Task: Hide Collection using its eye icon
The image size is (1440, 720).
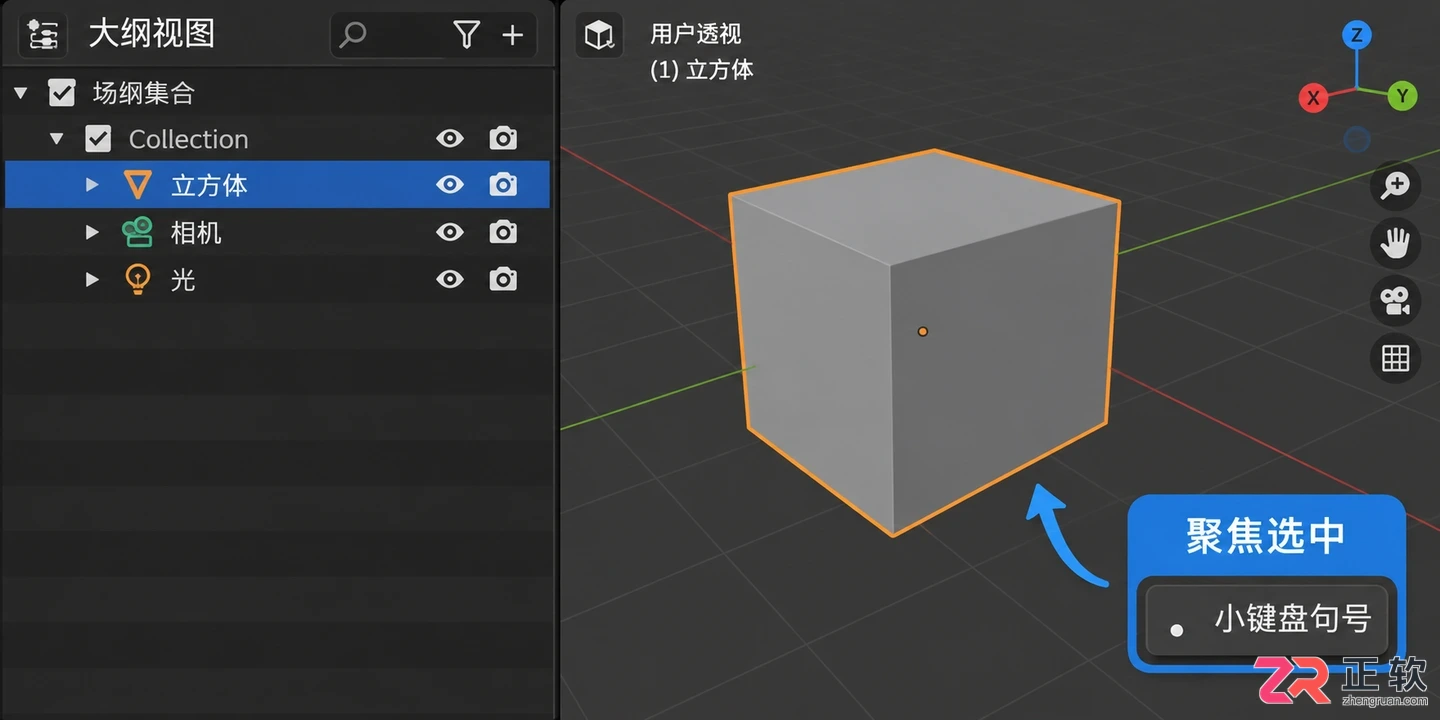Action: 450,138
